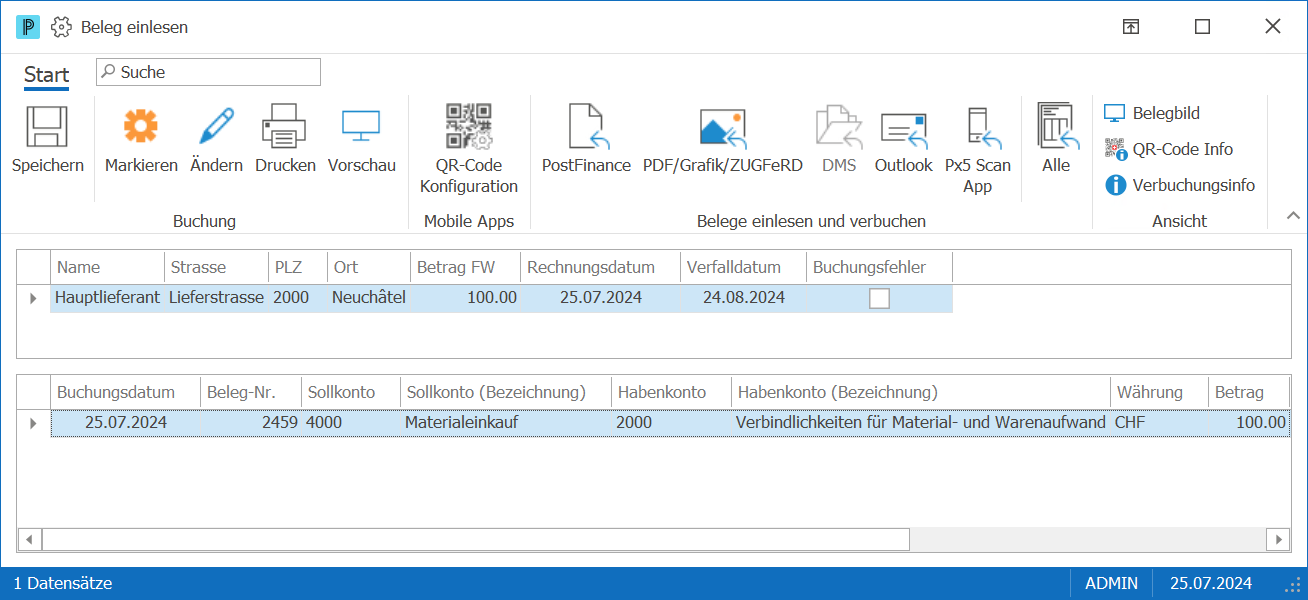Sort by the Buchungsdatum column header
1308x600 pixels.
tap(125, 392)
